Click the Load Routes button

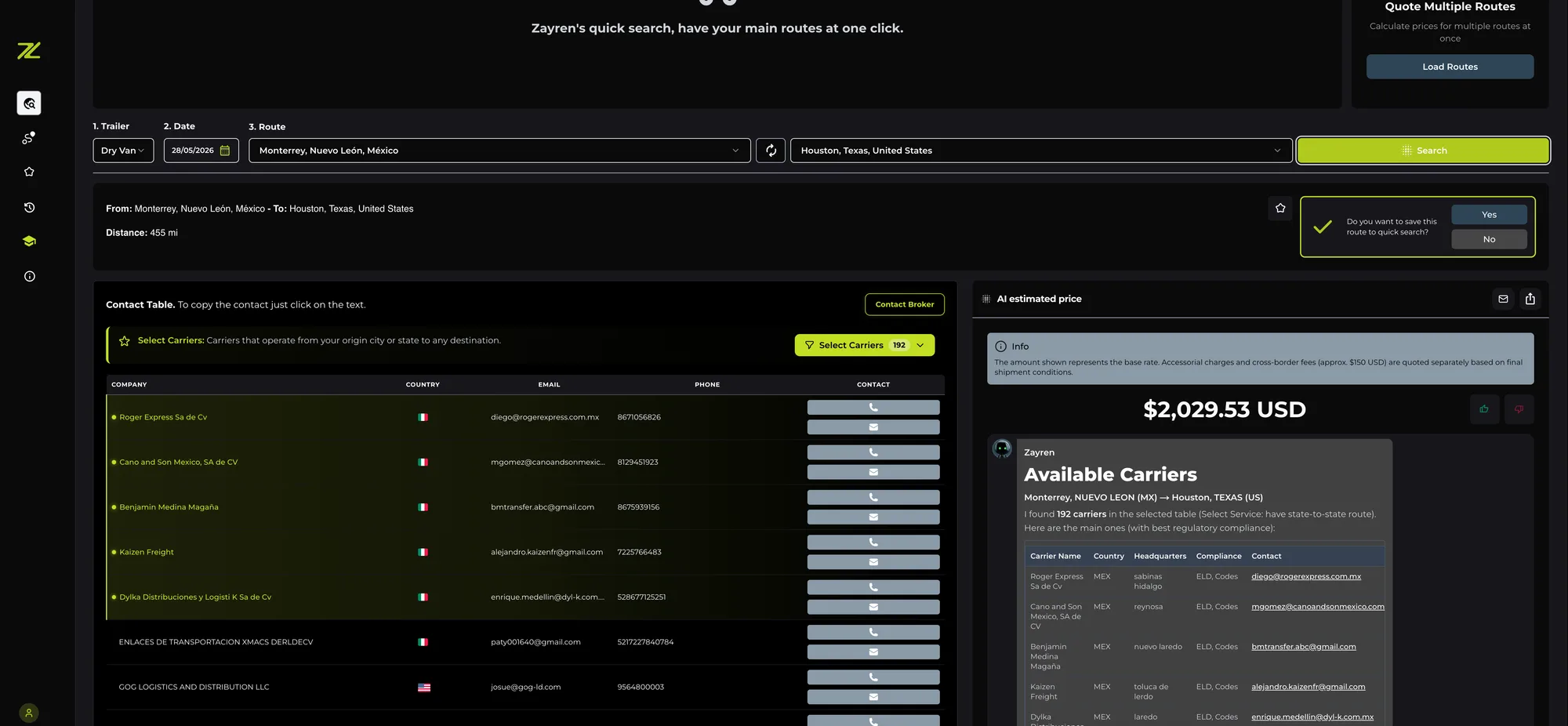coord(1450,67)
